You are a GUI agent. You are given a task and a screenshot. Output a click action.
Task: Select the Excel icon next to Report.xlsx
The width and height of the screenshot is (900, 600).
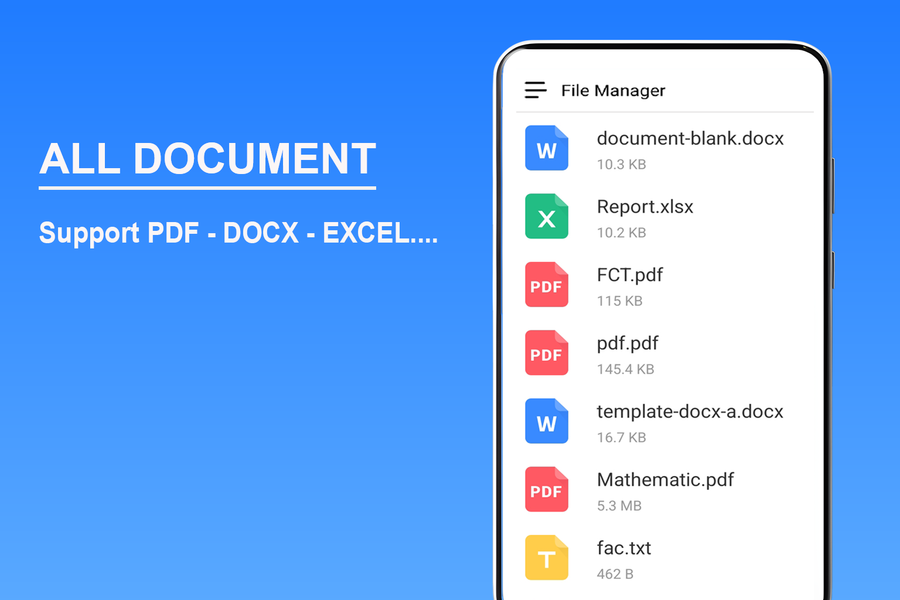click(546, 216)
